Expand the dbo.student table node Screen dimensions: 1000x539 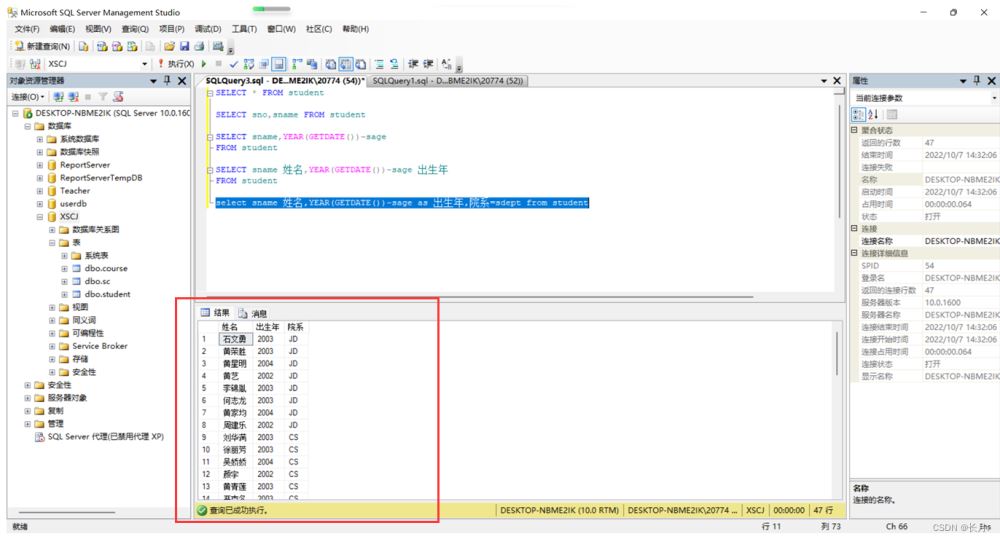(x=64, y=294)
